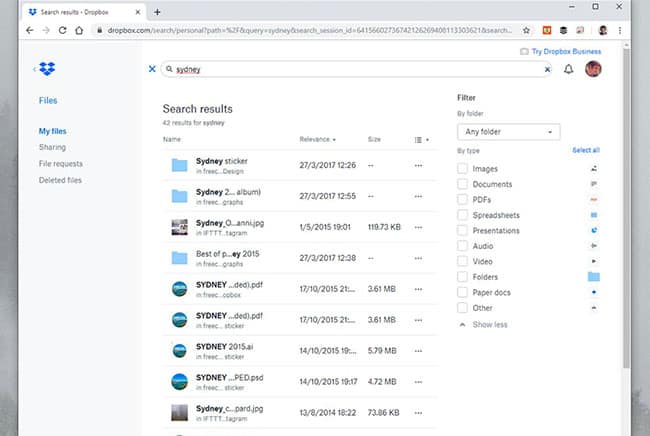Open more options for SYDNEY 2015.ai
Image resolution: width=650 pixels, height=436 pixels.
click(x=418, y=351)
